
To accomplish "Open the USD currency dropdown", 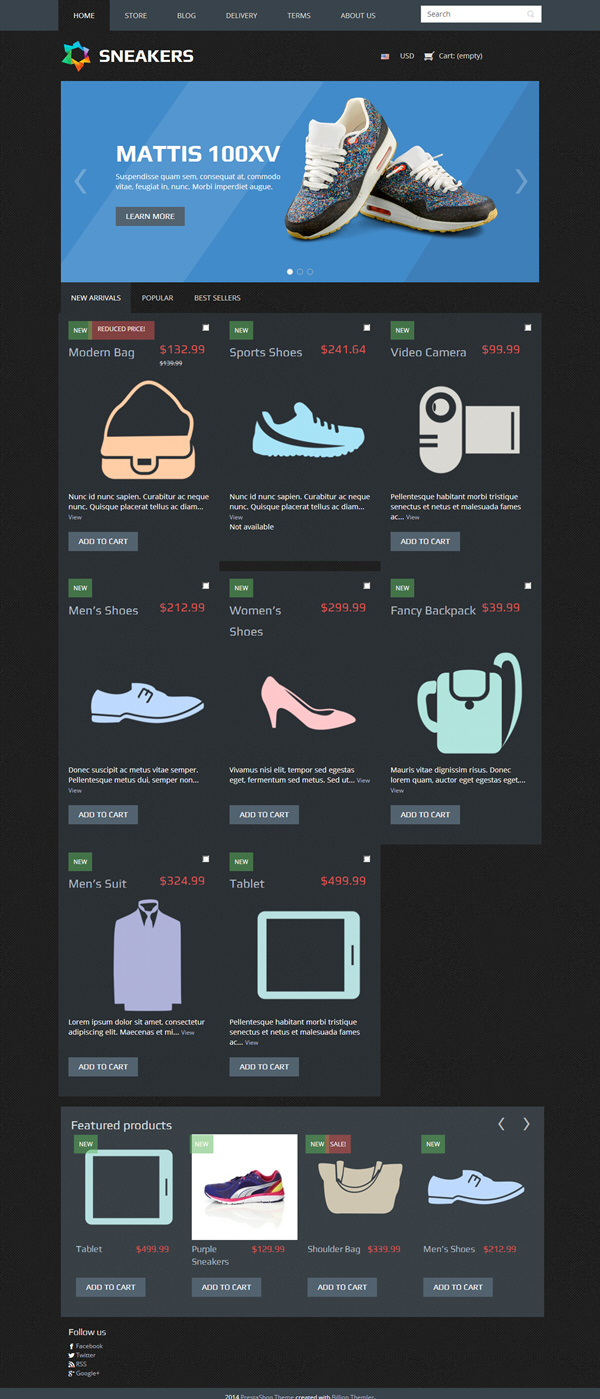I will 398,56.
